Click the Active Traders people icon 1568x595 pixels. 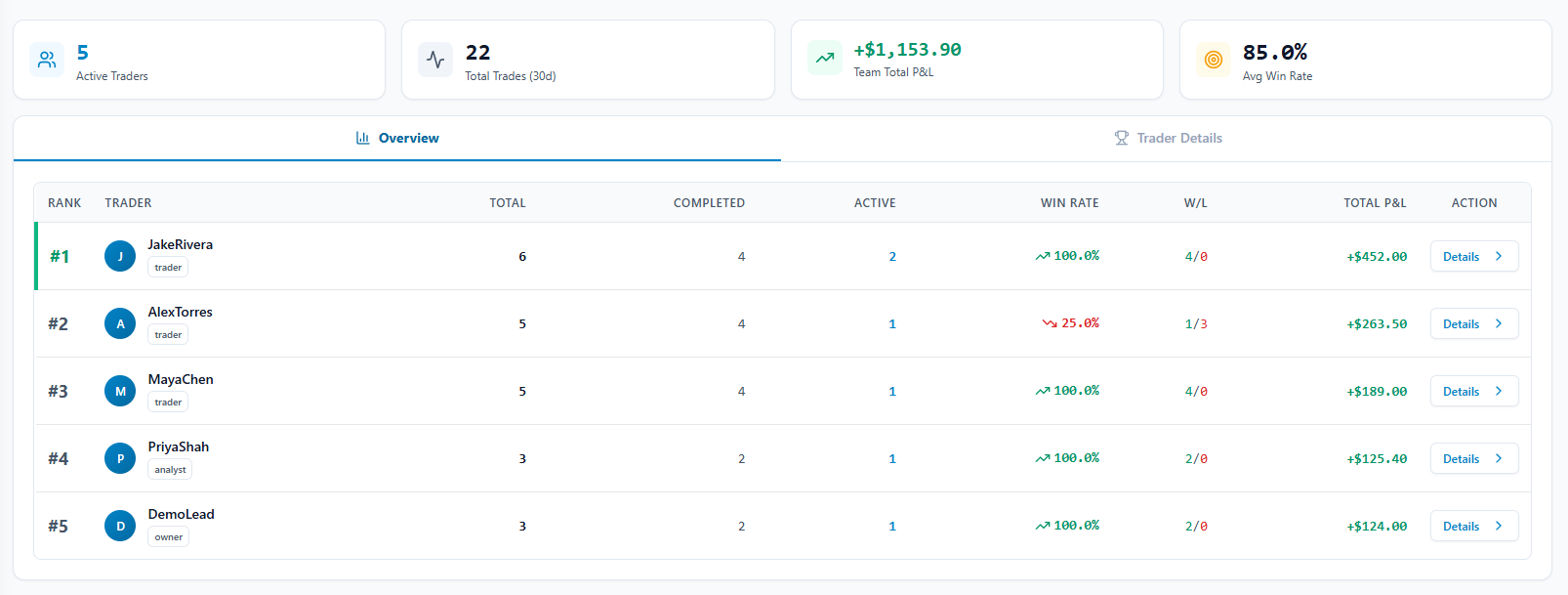tap(47, 60)
